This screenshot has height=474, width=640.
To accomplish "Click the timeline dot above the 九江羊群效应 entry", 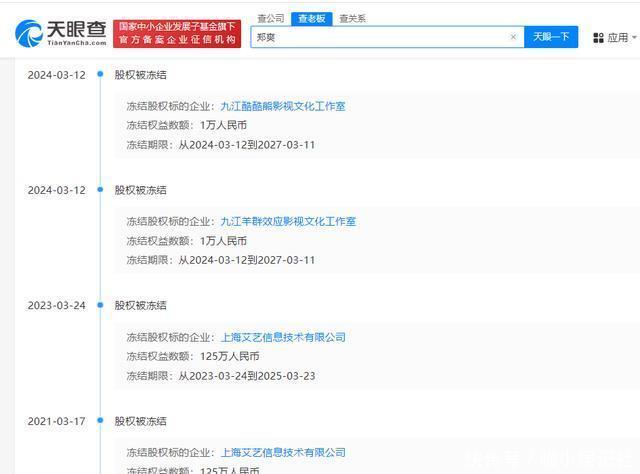I will [100, 190].
